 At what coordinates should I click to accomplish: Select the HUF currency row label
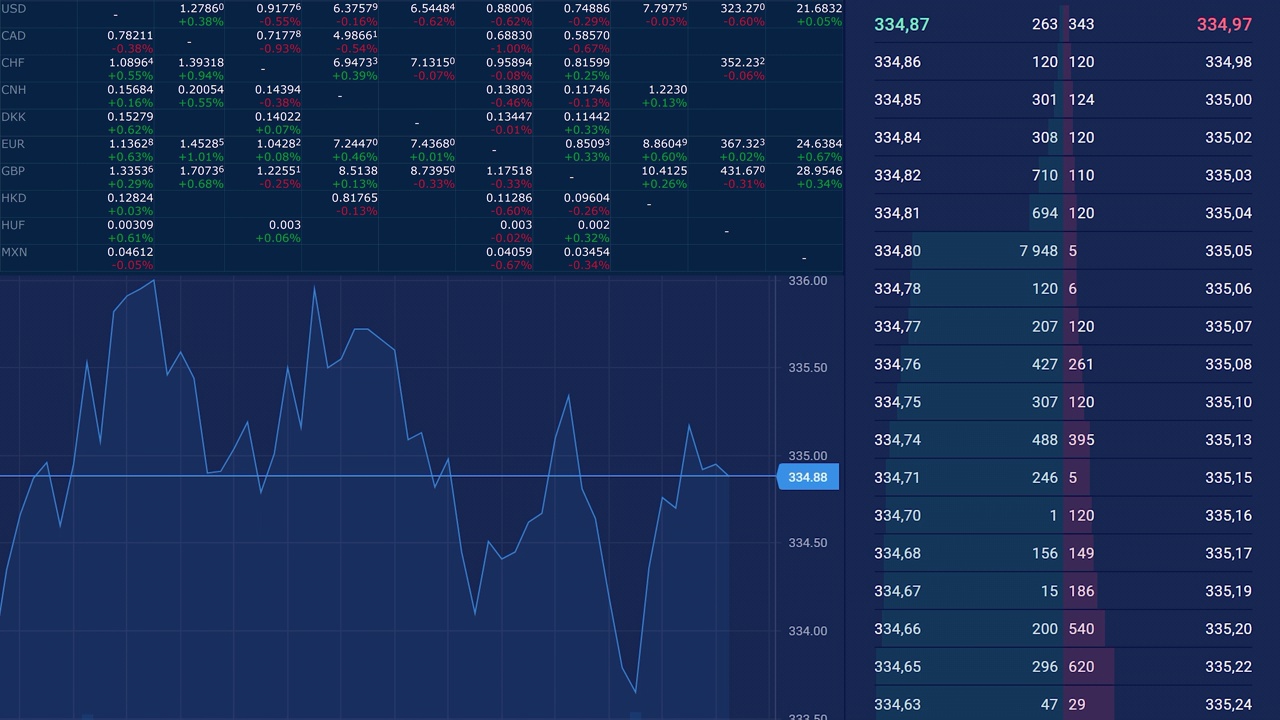pos(13,224)
